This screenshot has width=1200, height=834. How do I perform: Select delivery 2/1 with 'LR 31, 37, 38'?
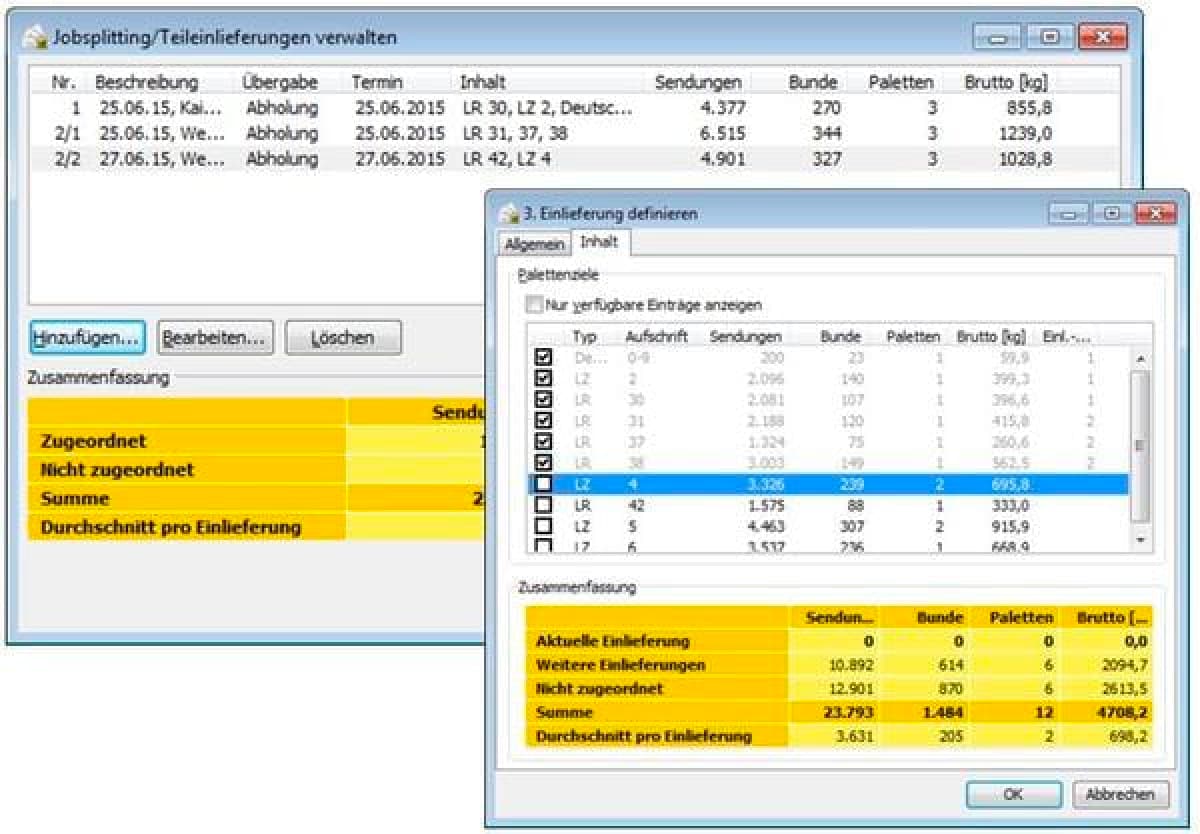click(575, 133)
